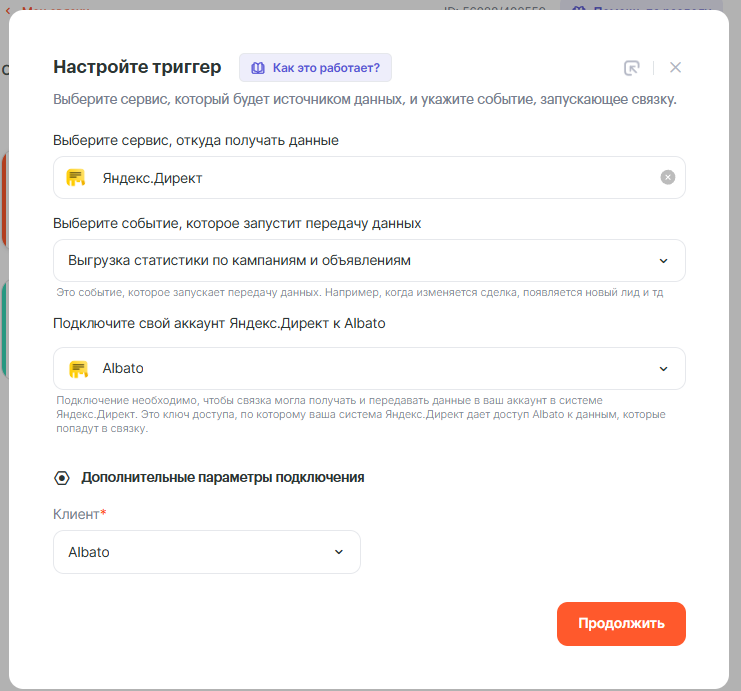This screenshot has width=741, height=691.
Task: Click hint text beginning 'Это событие, которое запускает'
Action: coord(360,293)
